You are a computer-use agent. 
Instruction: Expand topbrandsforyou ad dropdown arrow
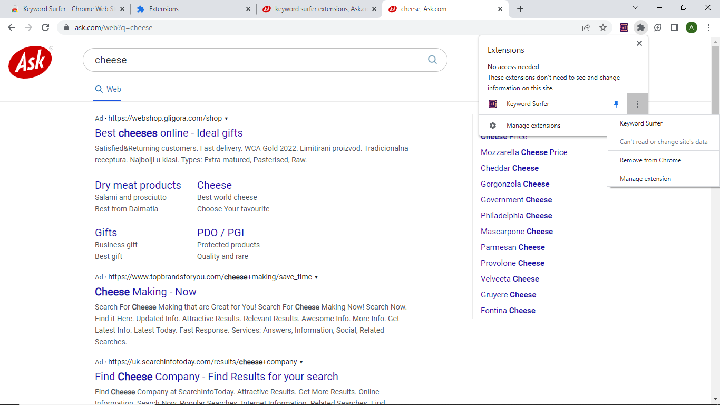316,277
